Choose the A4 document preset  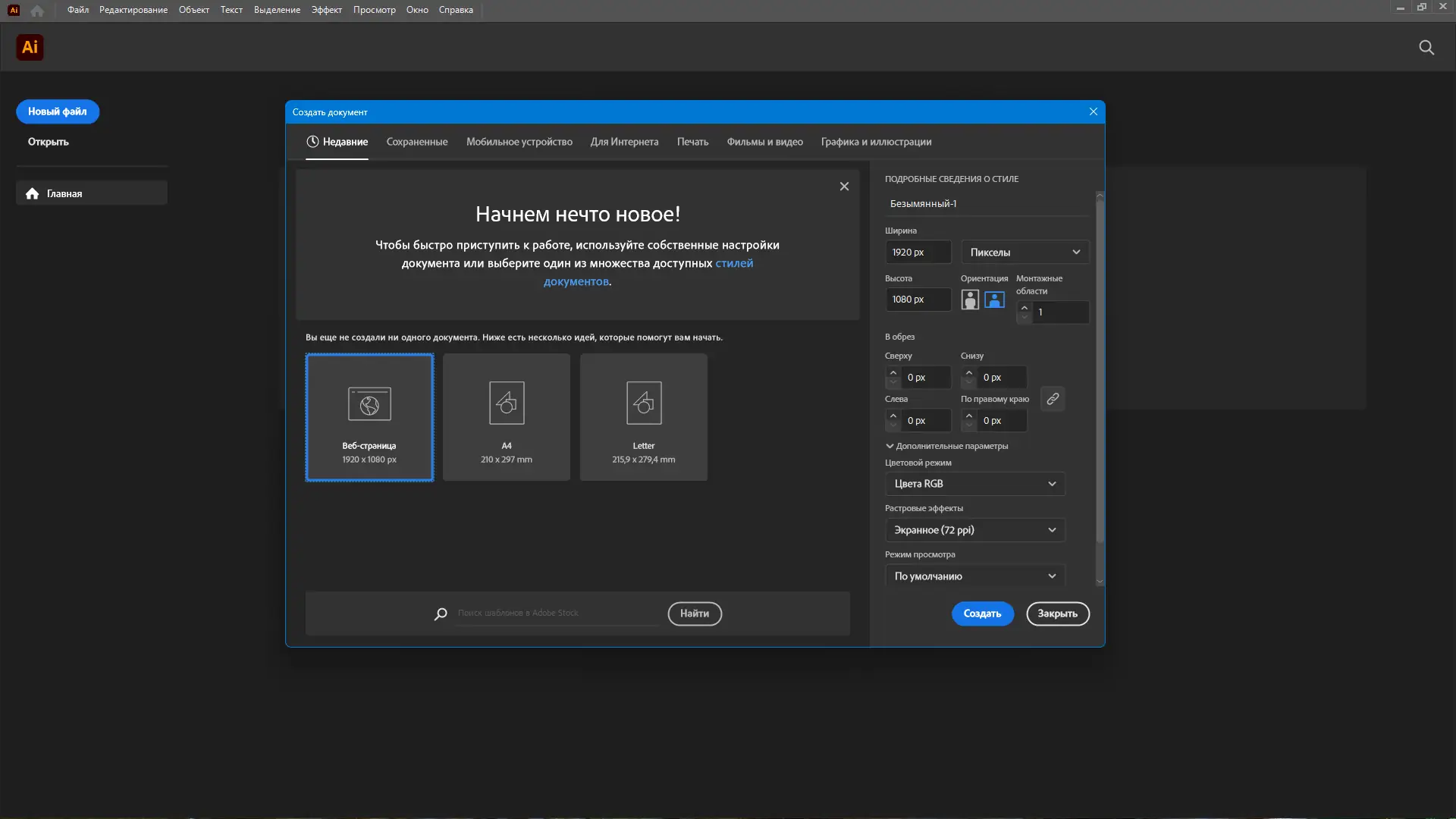coord(507,417)
